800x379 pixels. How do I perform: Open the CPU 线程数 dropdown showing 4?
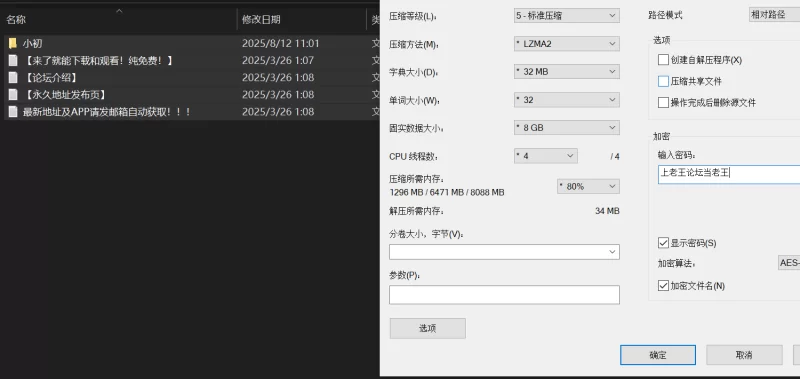click(546, 156)
